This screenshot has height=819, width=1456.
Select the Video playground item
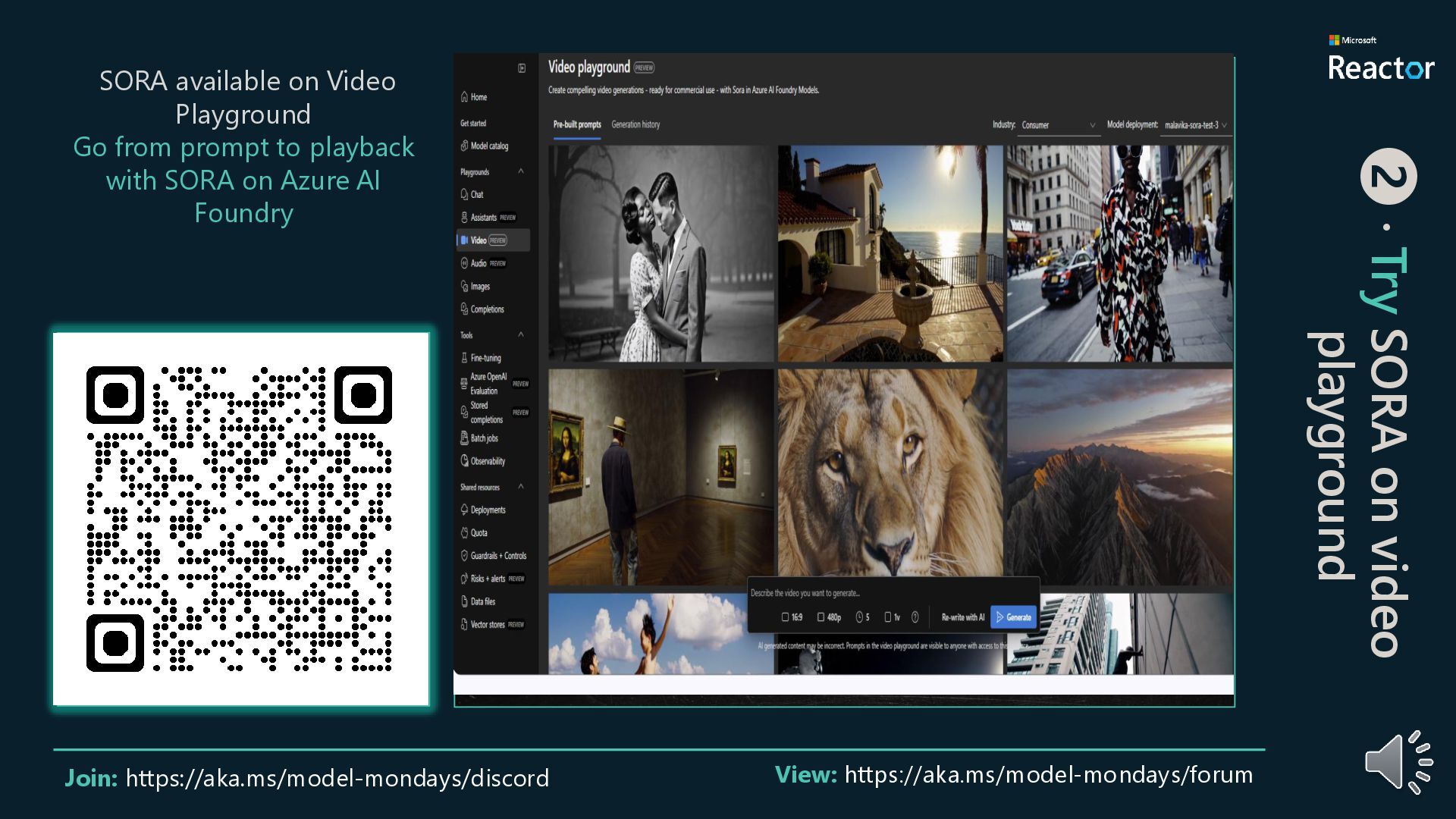[493, 240]
